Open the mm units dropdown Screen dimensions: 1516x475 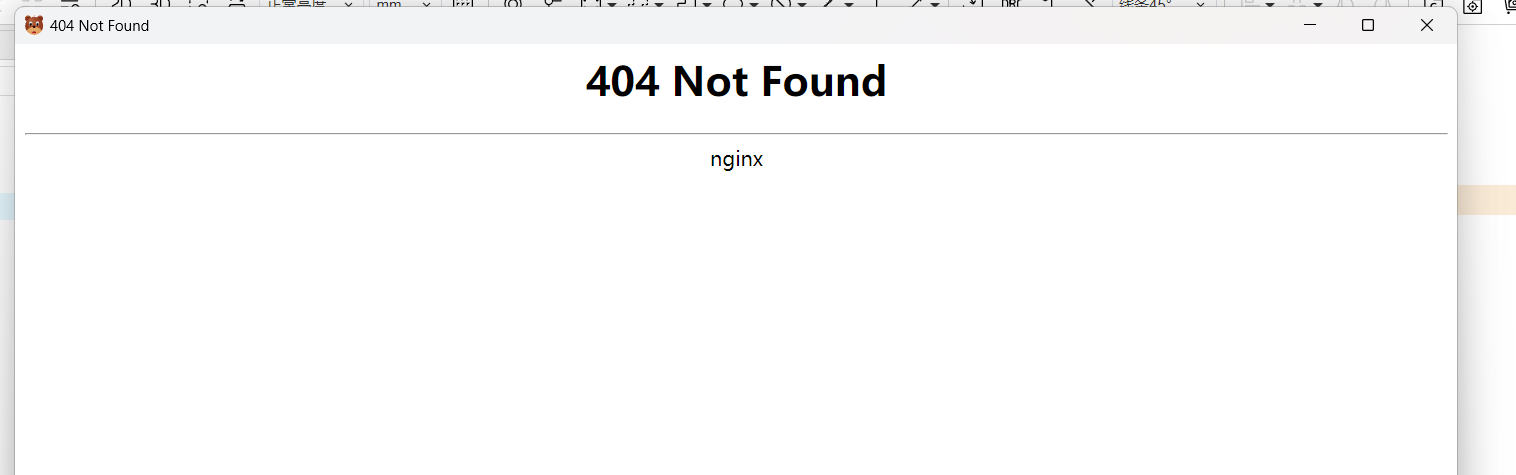pyautogui.click(x=426, y=4)
